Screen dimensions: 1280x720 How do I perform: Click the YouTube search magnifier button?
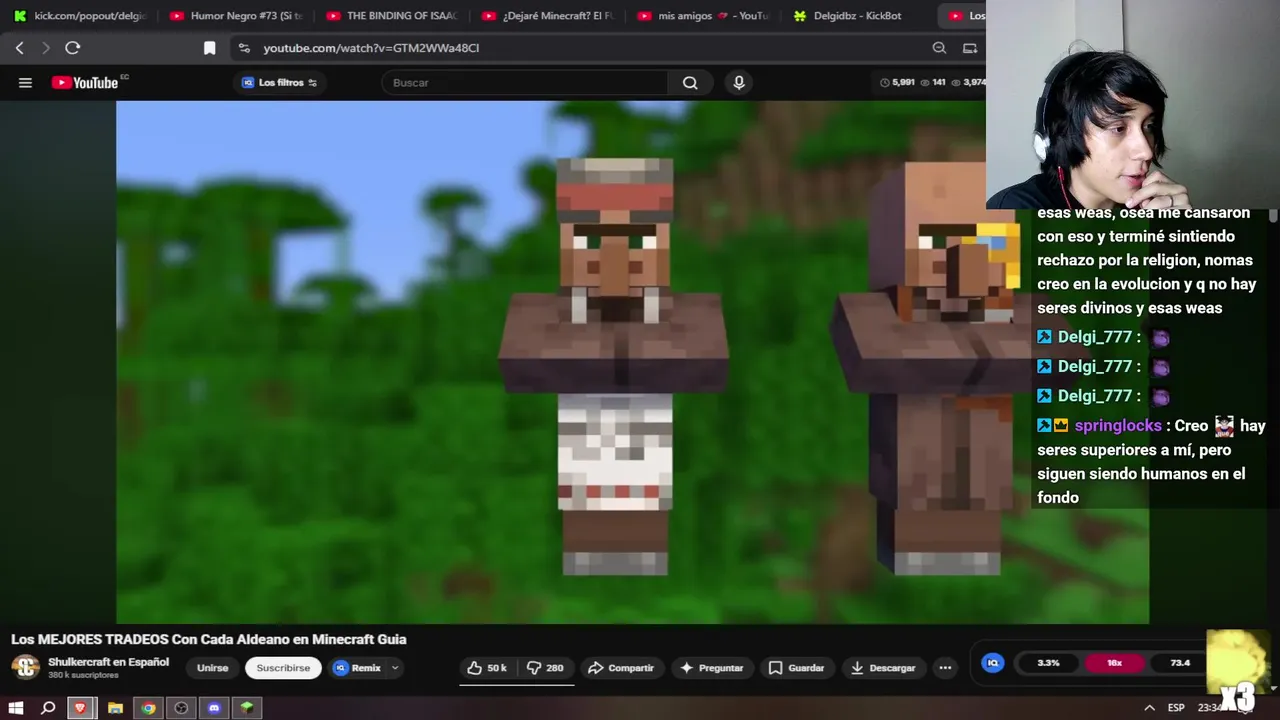690,83
